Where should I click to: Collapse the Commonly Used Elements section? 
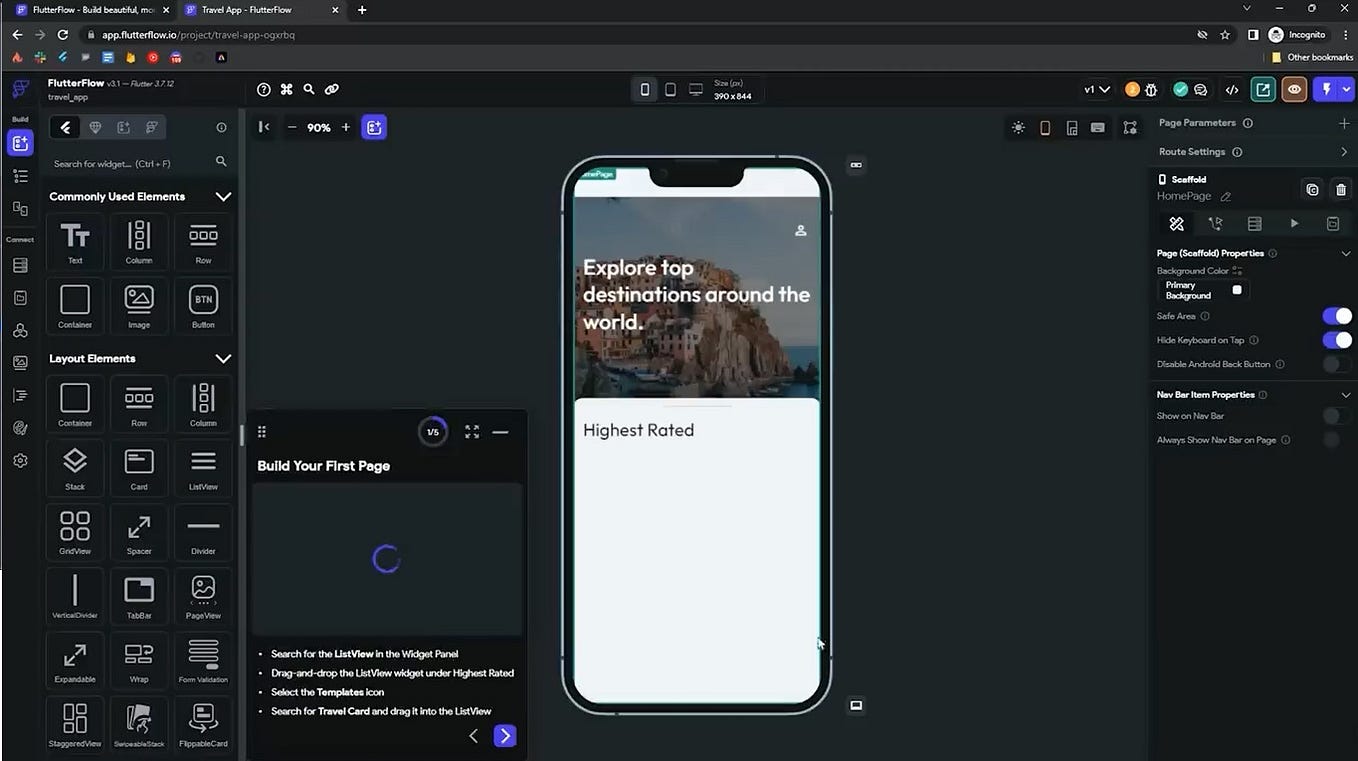223,196
